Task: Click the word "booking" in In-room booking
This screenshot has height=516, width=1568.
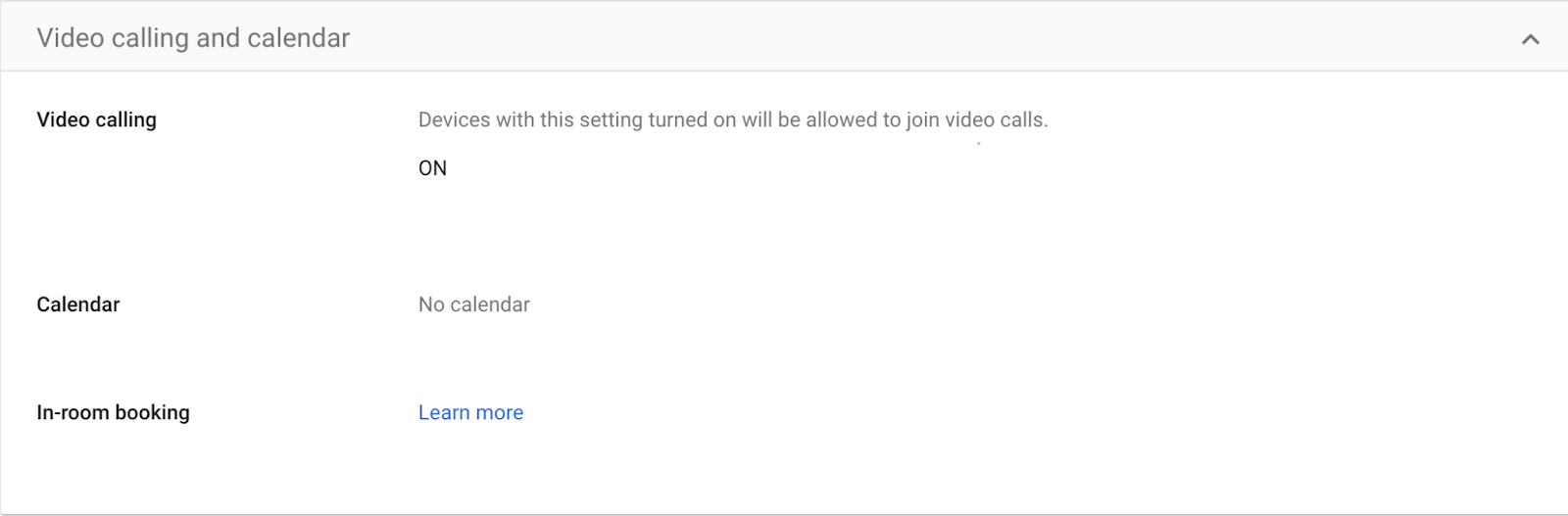Action: (x=152, y=412)
